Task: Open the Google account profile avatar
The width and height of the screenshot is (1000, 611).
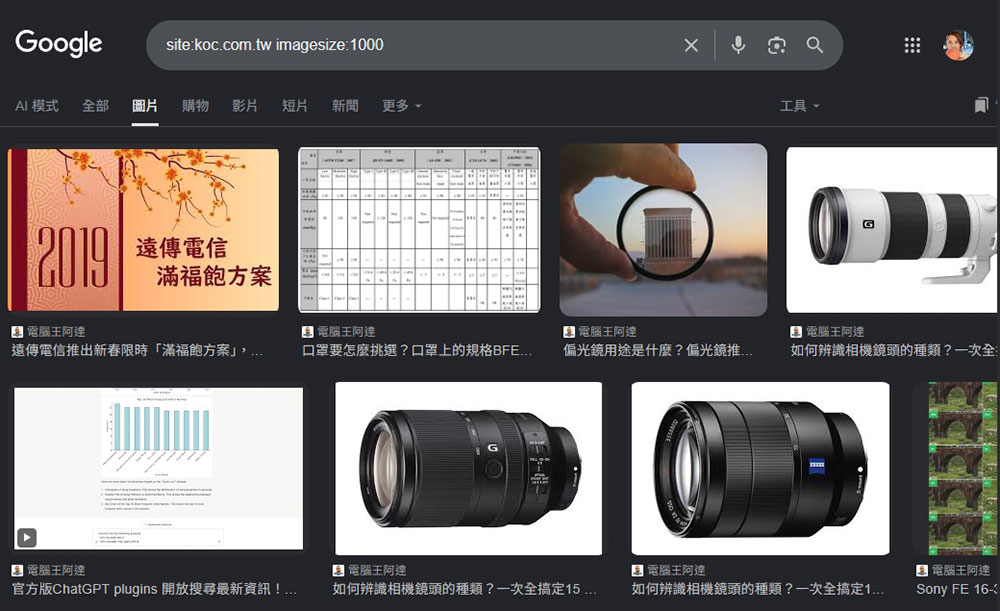Action: 958,45
